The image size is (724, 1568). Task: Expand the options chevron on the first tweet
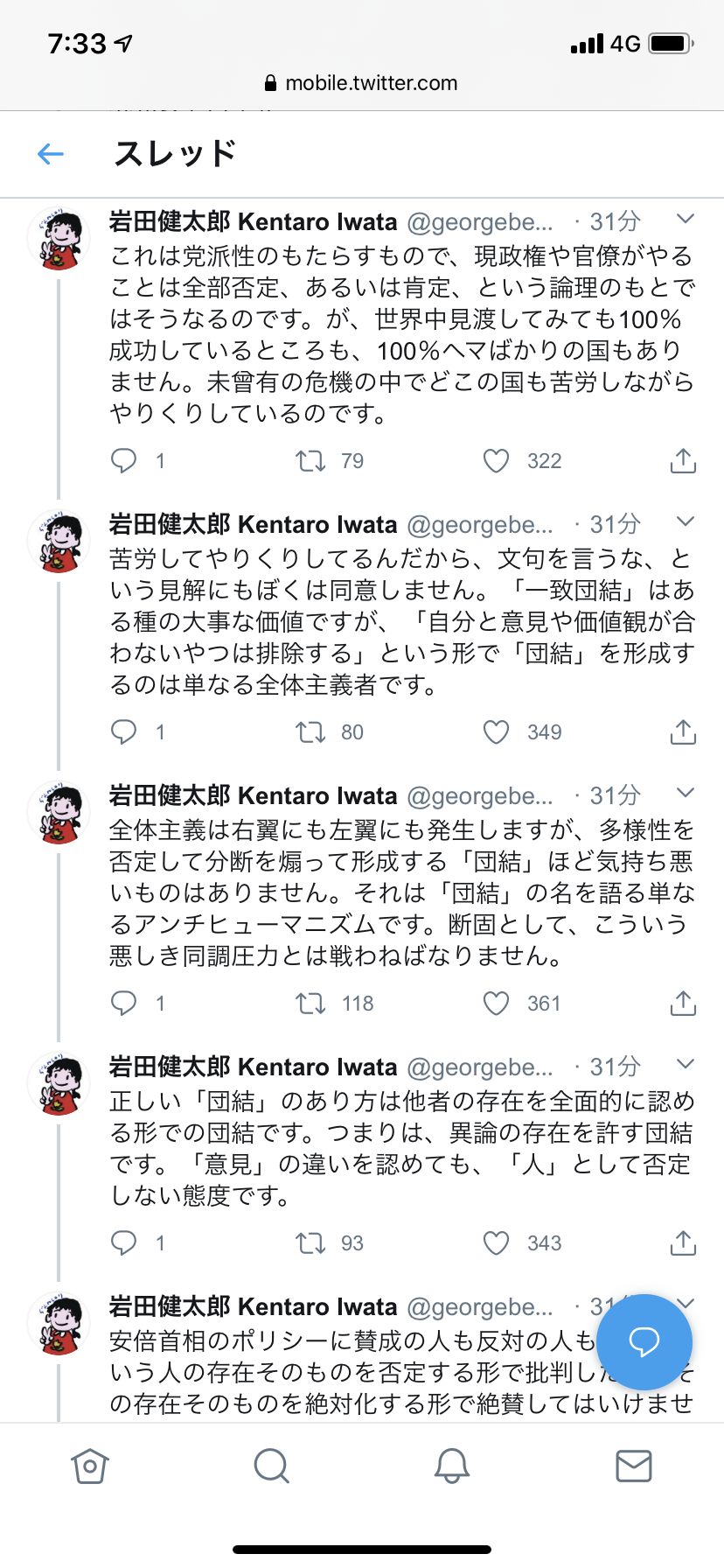(x=686, y=219)
